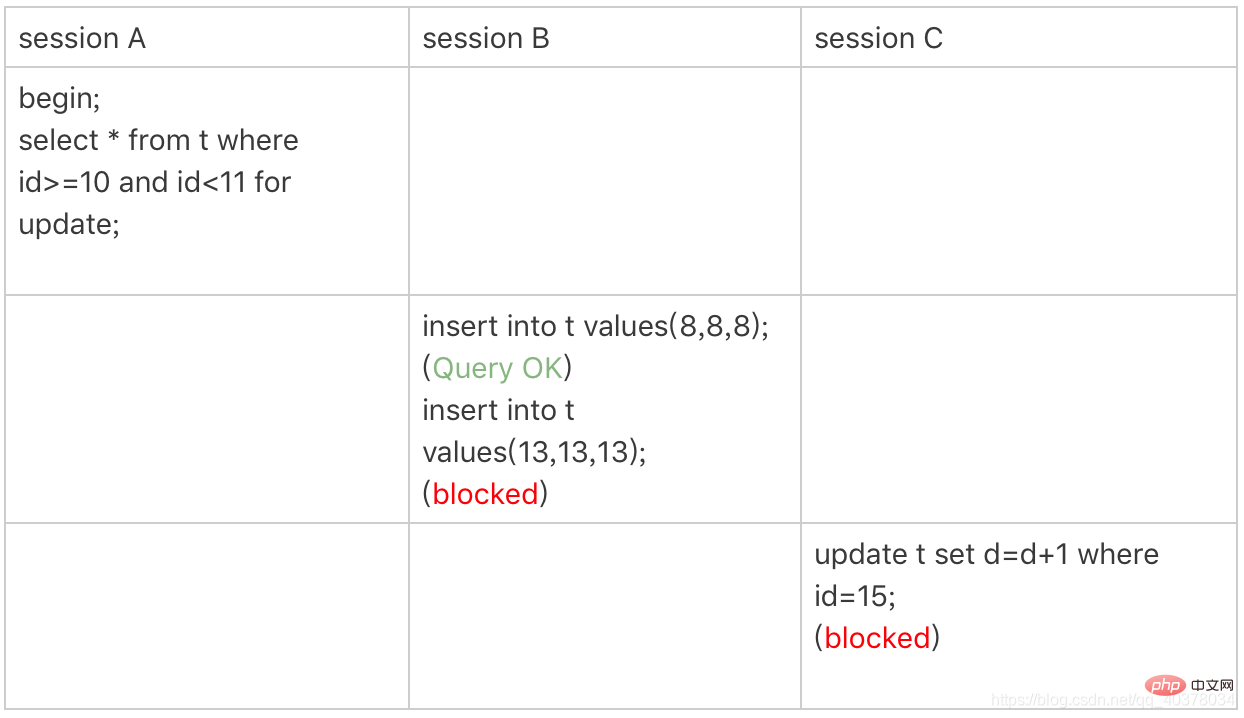
Task: Click the insert values(8,8,8) statement
Action: pos(595,326)
